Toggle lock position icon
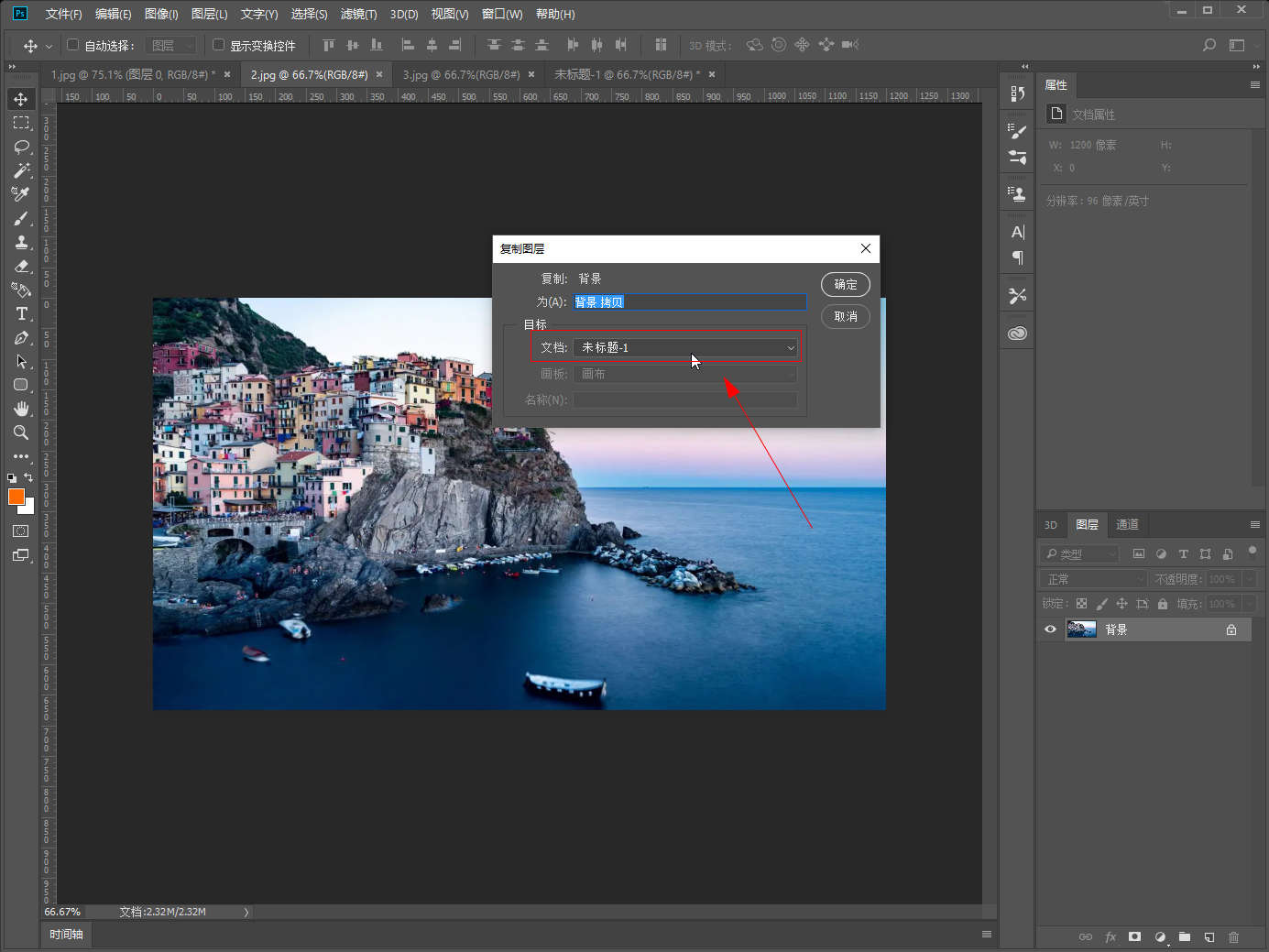The height and width of the screenshot is (952, 1269). [1121, 604]
